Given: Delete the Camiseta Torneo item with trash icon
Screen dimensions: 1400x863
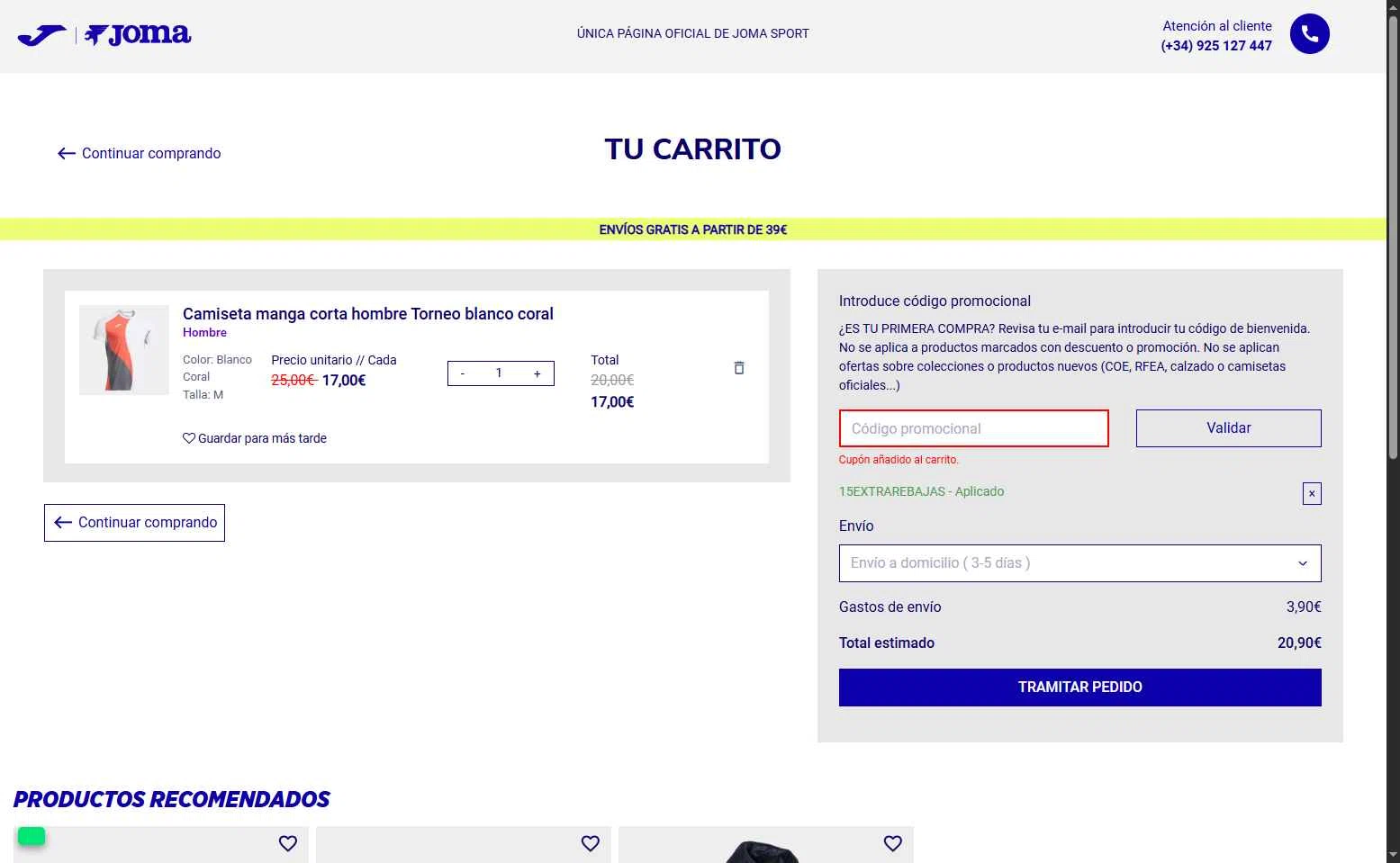Looking at the screenshot, I should [x=739, y=367].
